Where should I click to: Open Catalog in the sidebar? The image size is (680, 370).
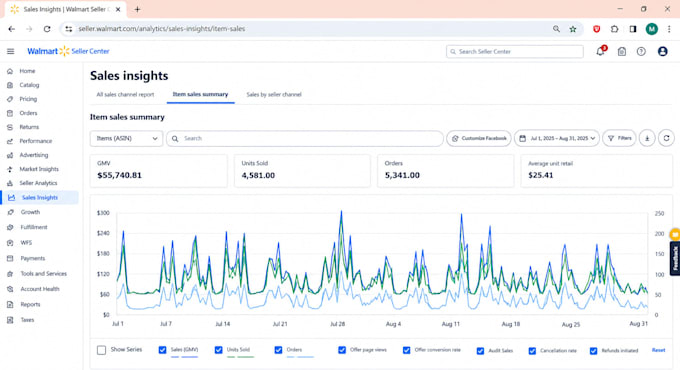pyautogui.click(x=29, y=85)
